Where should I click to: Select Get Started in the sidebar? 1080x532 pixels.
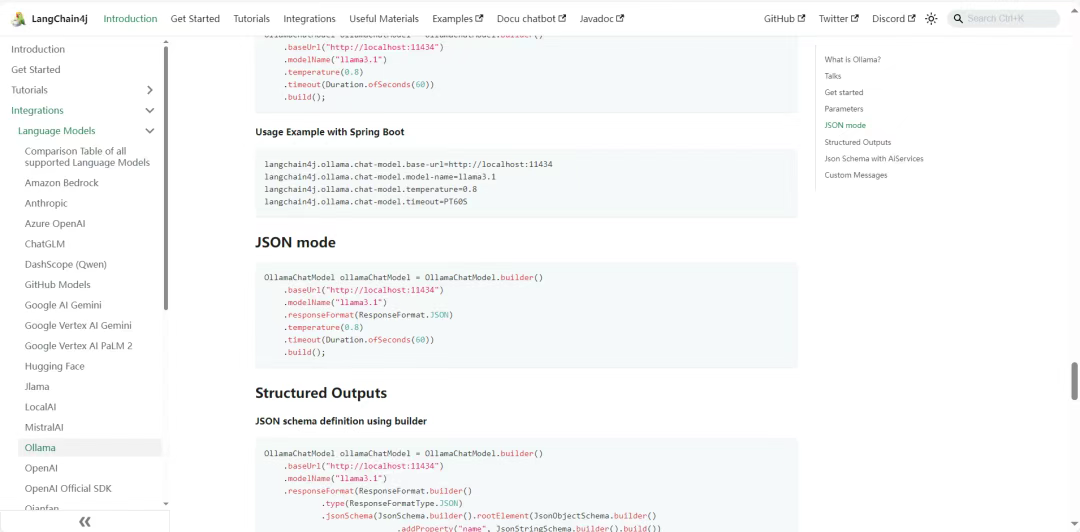pos(36,70)
